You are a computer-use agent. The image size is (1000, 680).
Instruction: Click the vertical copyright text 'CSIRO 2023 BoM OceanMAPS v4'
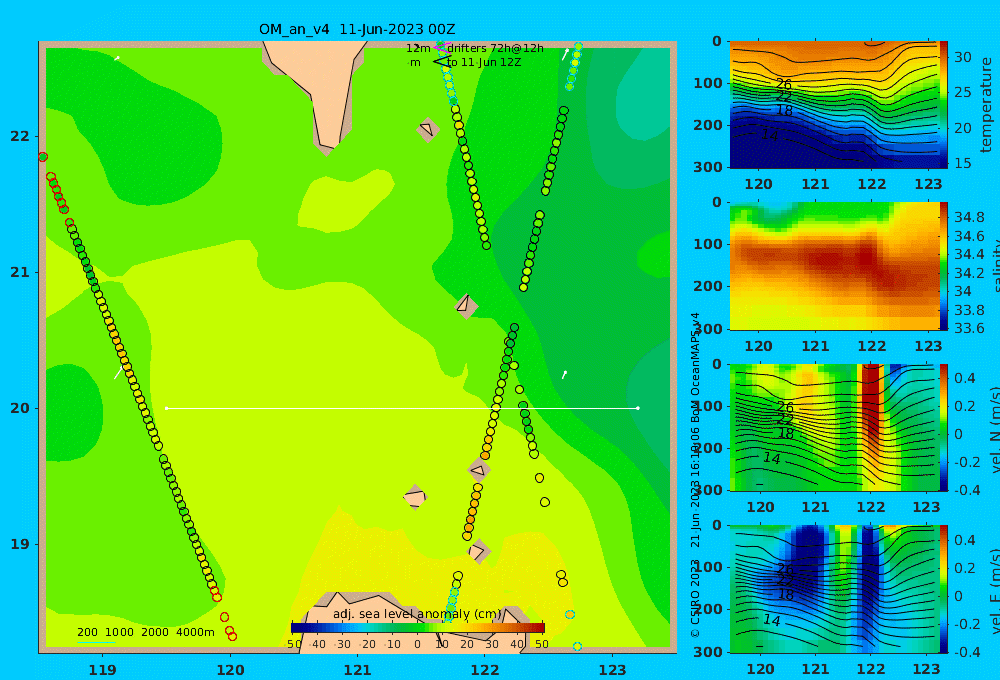(x=696, y=475)
